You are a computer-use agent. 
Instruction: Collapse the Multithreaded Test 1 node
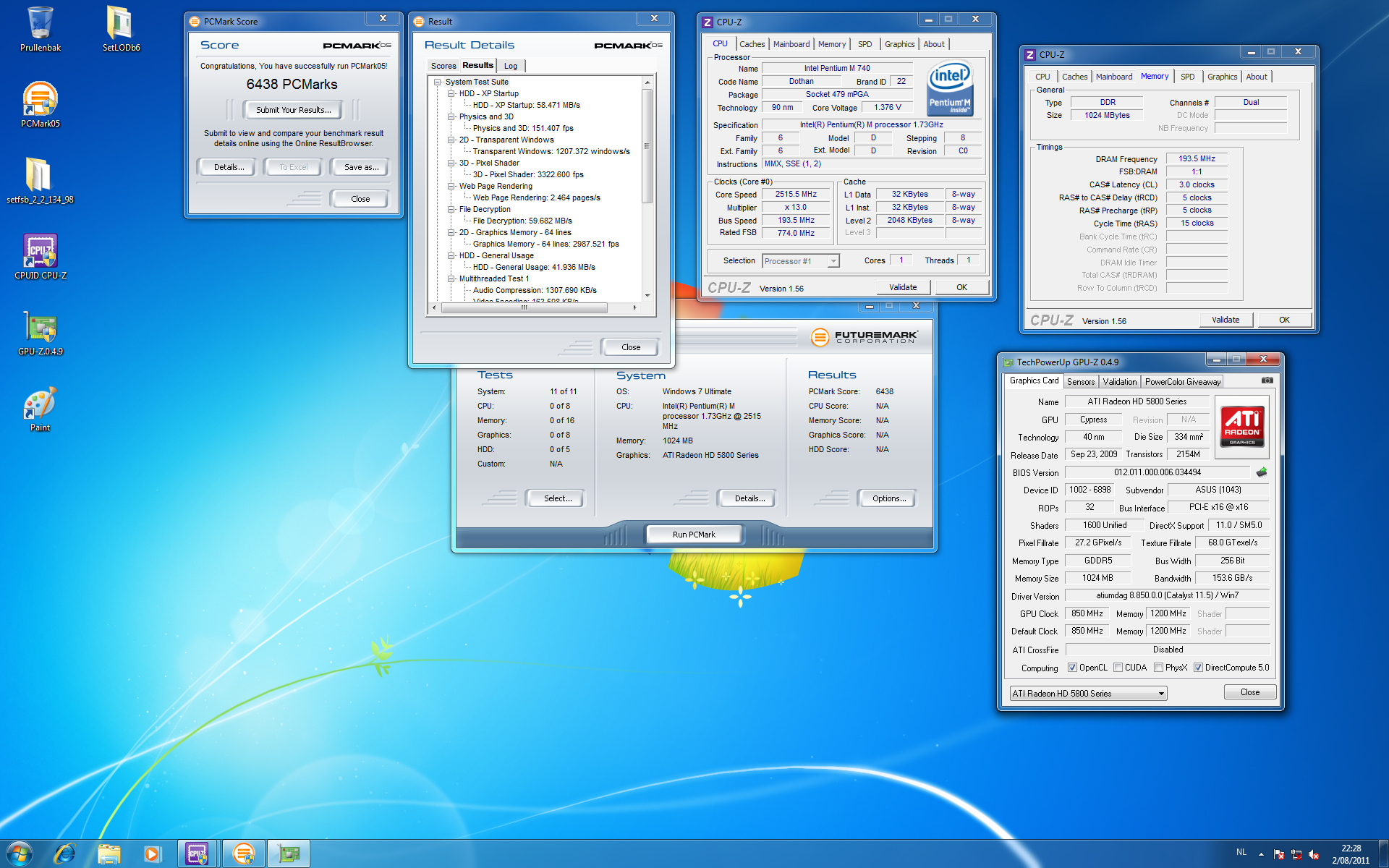click(x=451, y=279)
